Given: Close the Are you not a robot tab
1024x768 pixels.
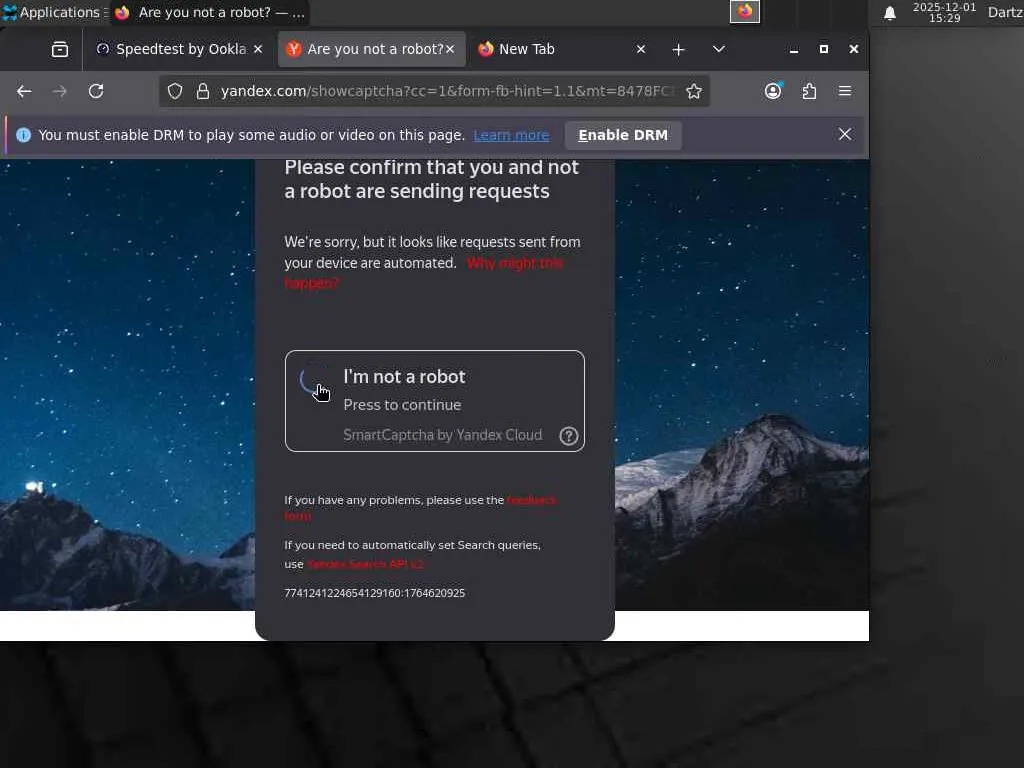Looking at the screenshot, I should coord(450,49).
